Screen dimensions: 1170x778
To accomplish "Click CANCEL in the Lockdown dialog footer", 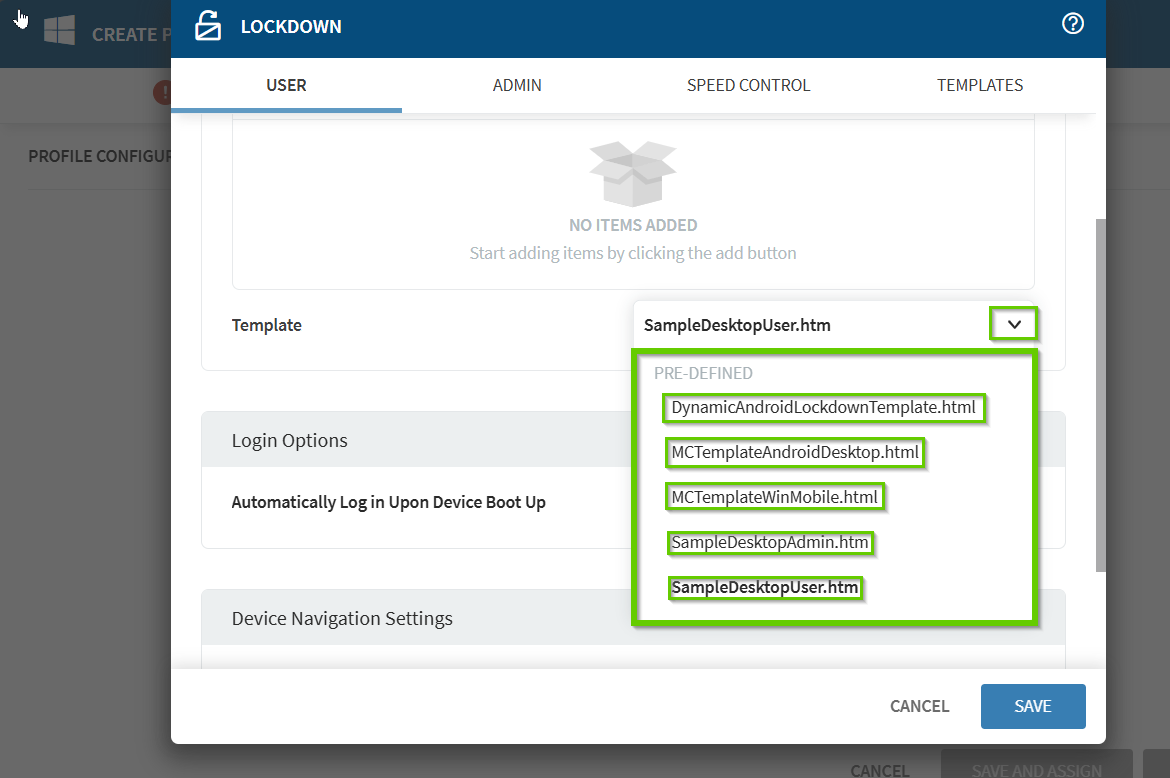I will [919, 706].
